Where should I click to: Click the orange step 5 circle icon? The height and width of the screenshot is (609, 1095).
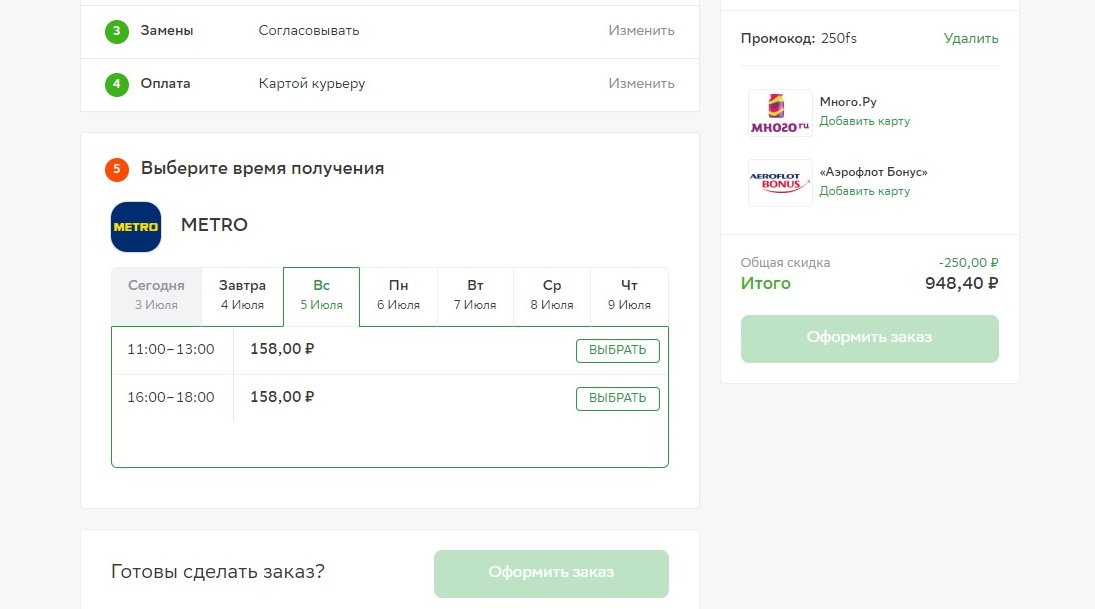click(x=117, y=169)
